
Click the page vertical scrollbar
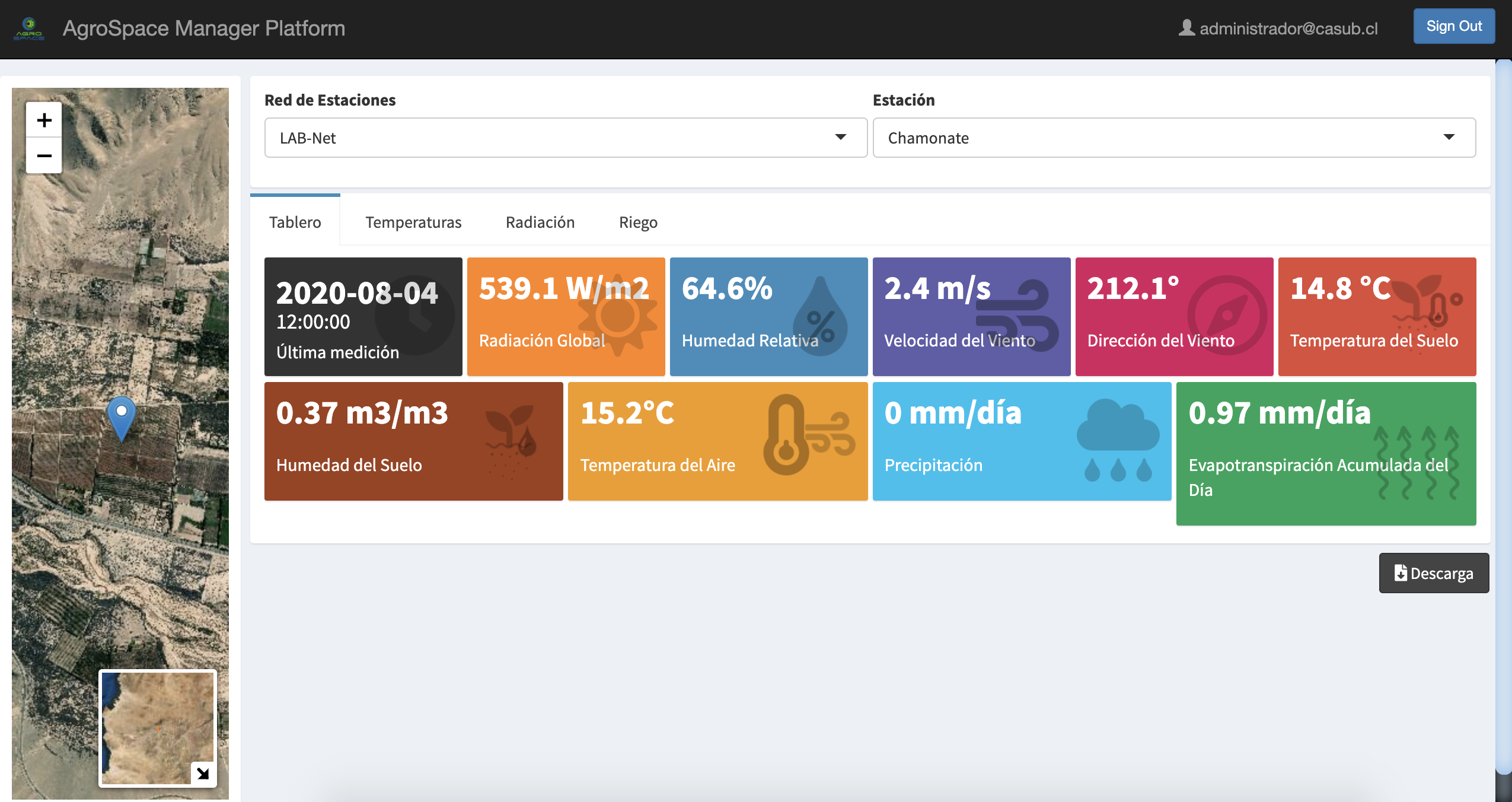click(x=1503, y=415)
